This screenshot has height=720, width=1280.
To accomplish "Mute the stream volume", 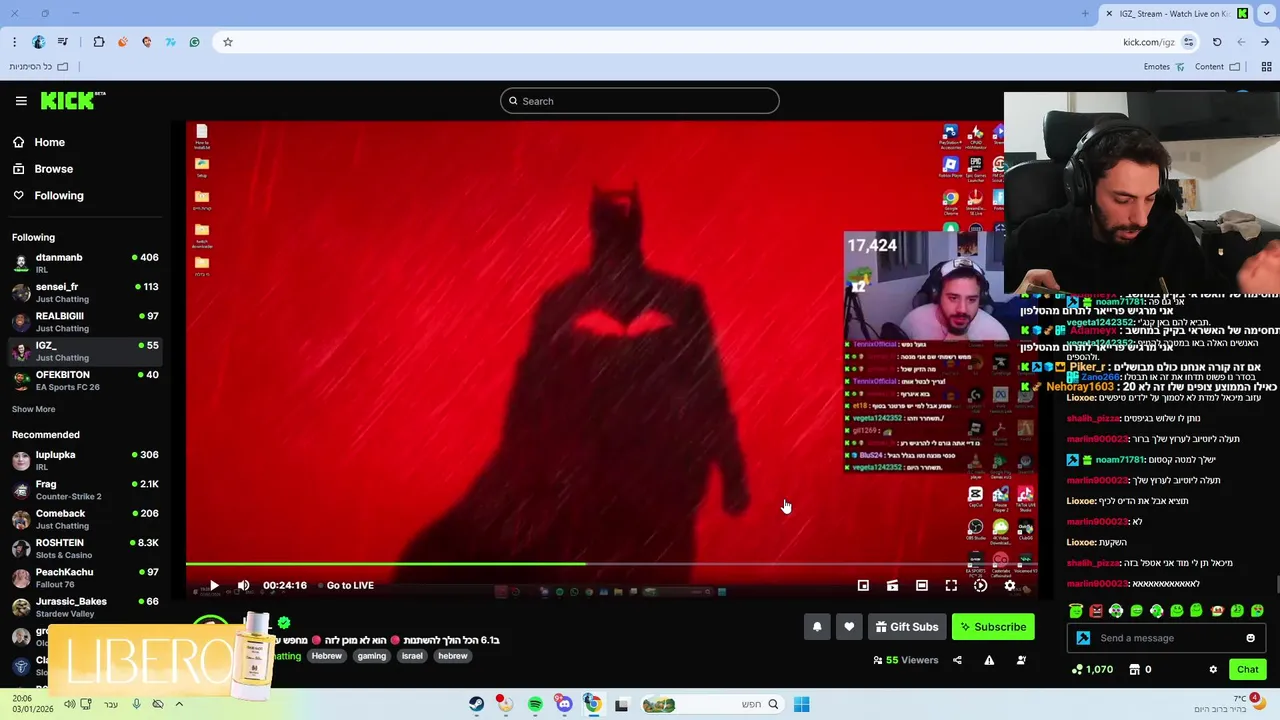I will 243,585.
